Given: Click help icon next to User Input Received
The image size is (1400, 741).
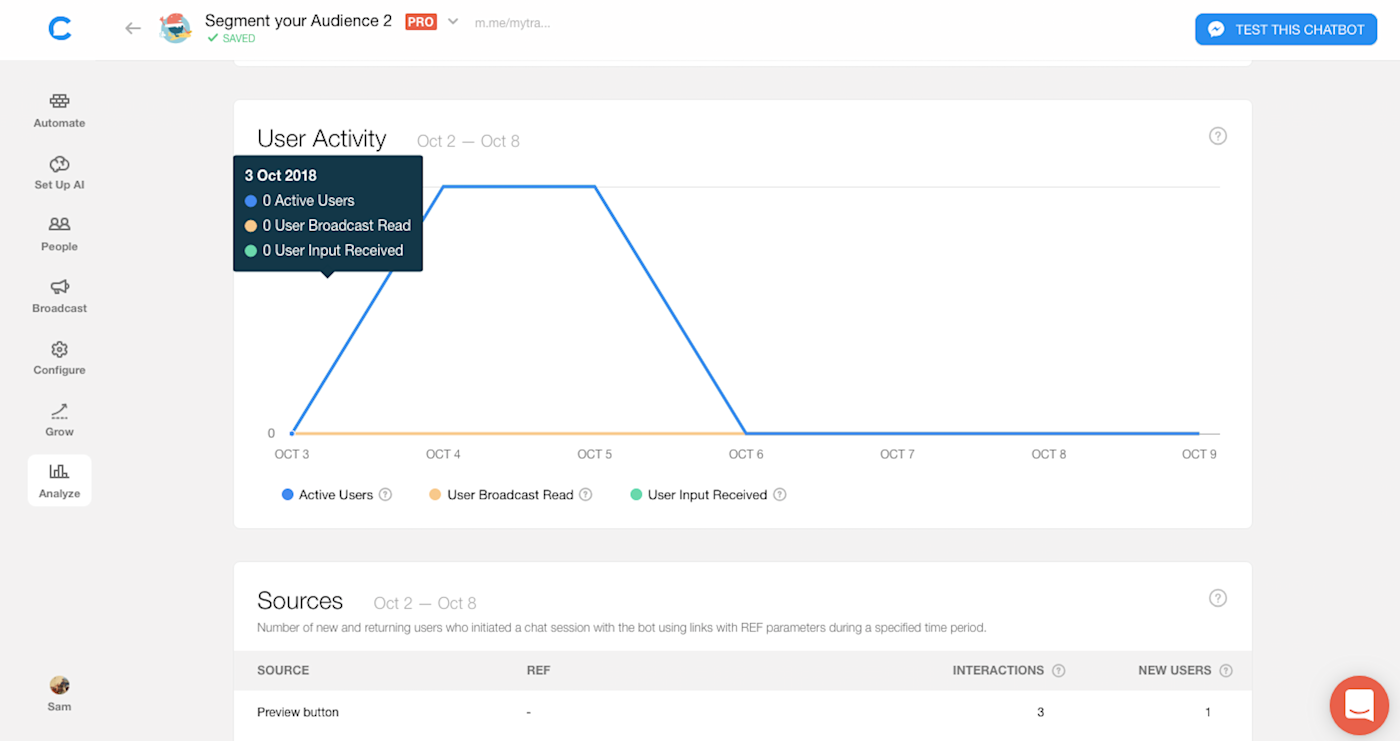Looking at the screenshot, I should tap(780, 494).
